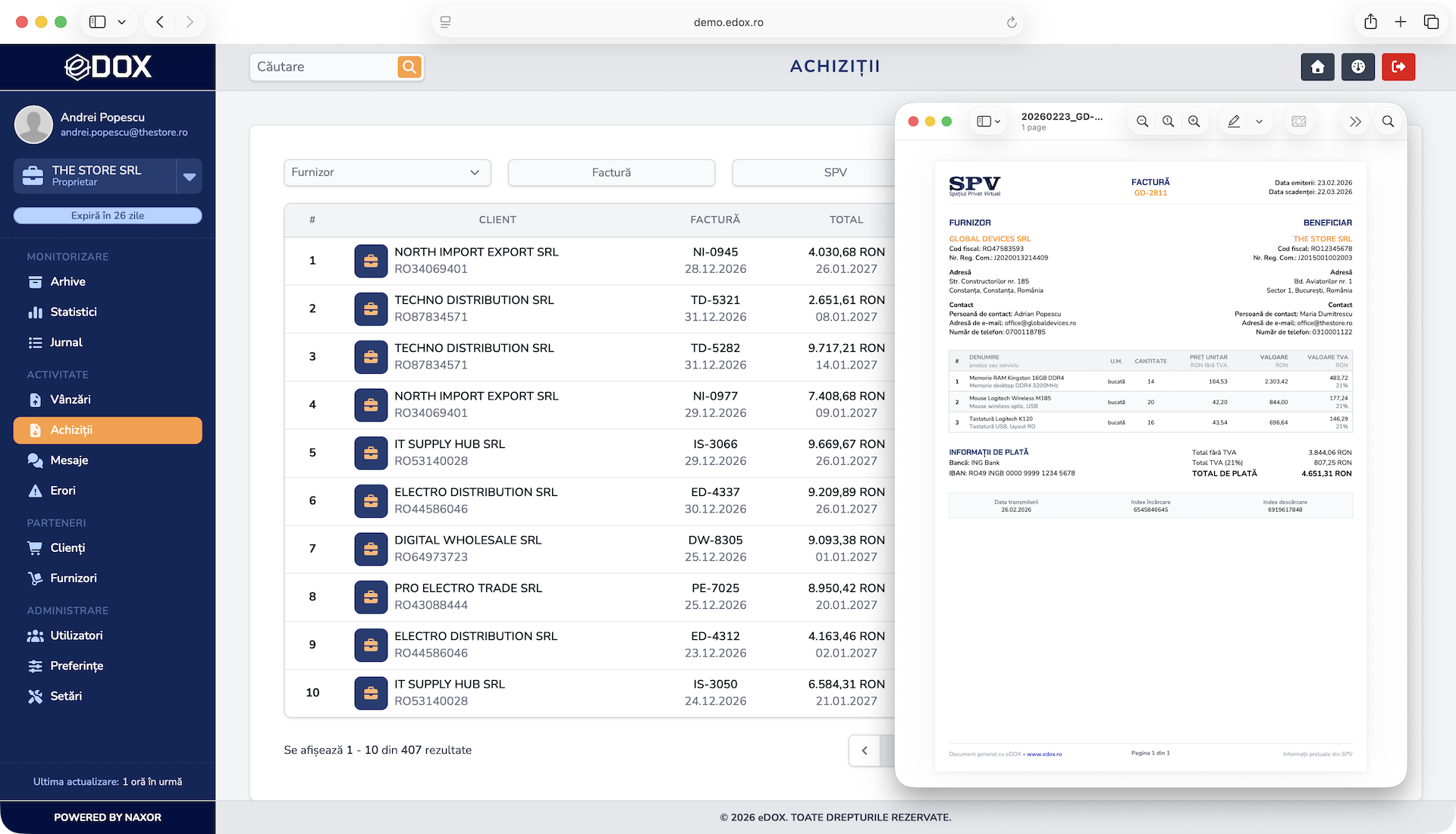This screenshot has height=834, width=1456.
Task: Open the markup options chevron
Action: point(1259,121)
